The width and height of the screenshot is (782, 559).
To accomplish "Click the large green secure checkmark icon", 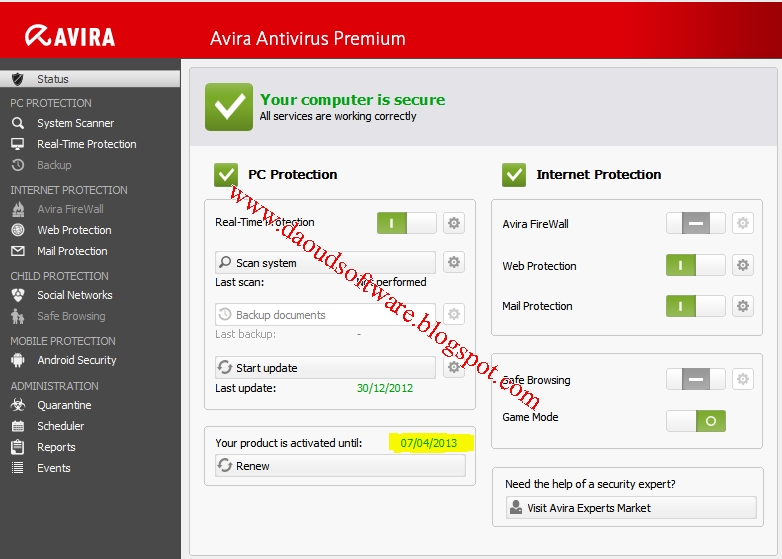I will click(x=229, y=107).
